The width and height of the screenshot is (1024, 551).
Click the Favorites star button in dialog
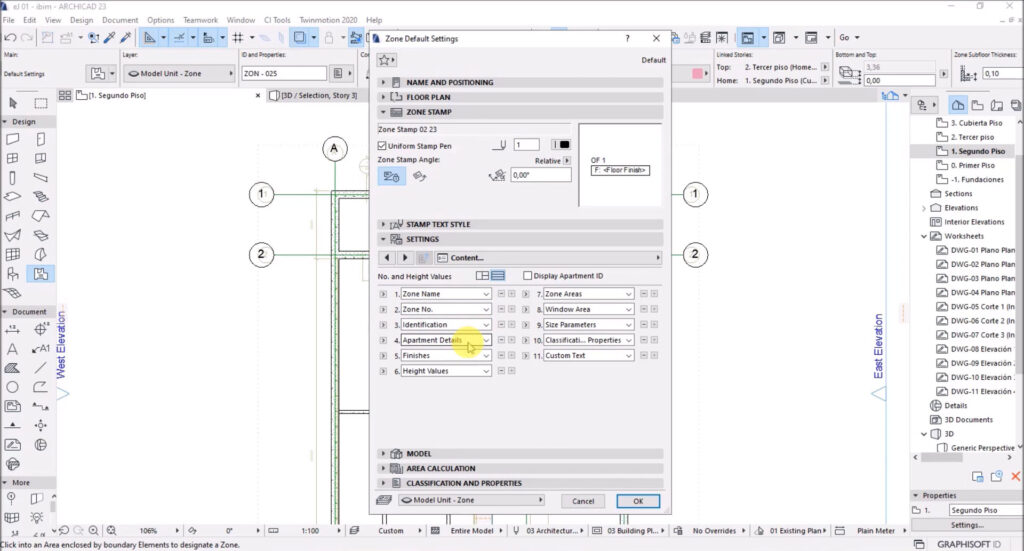tap(386, 60)
